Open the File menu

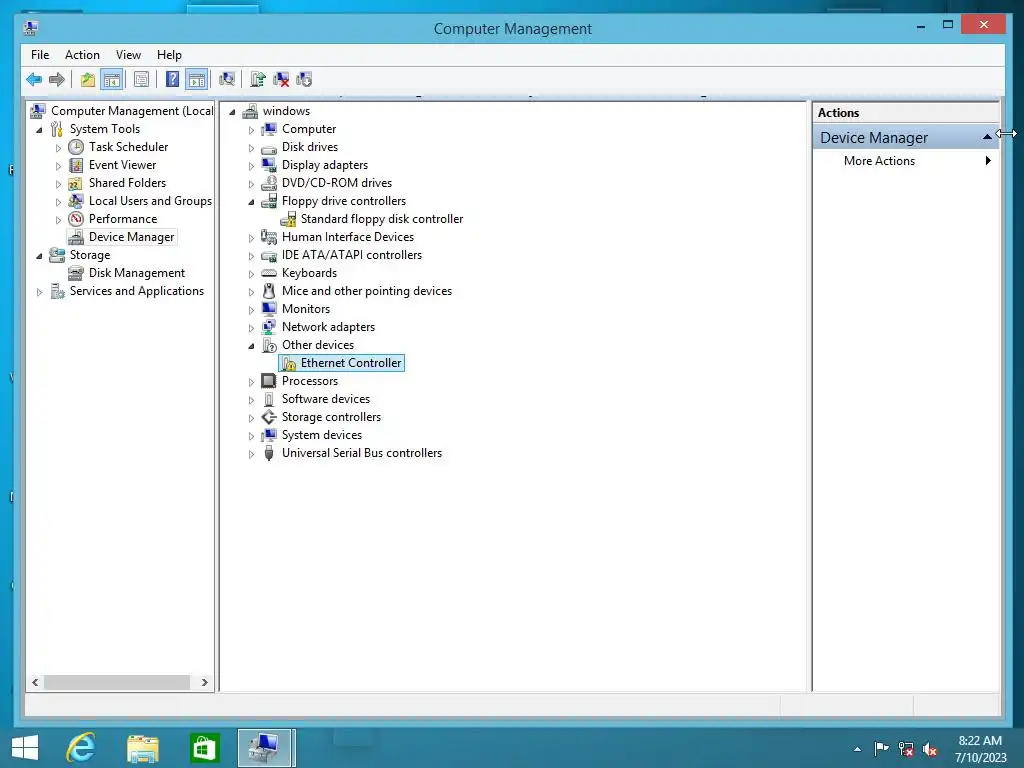coord(40,55)
